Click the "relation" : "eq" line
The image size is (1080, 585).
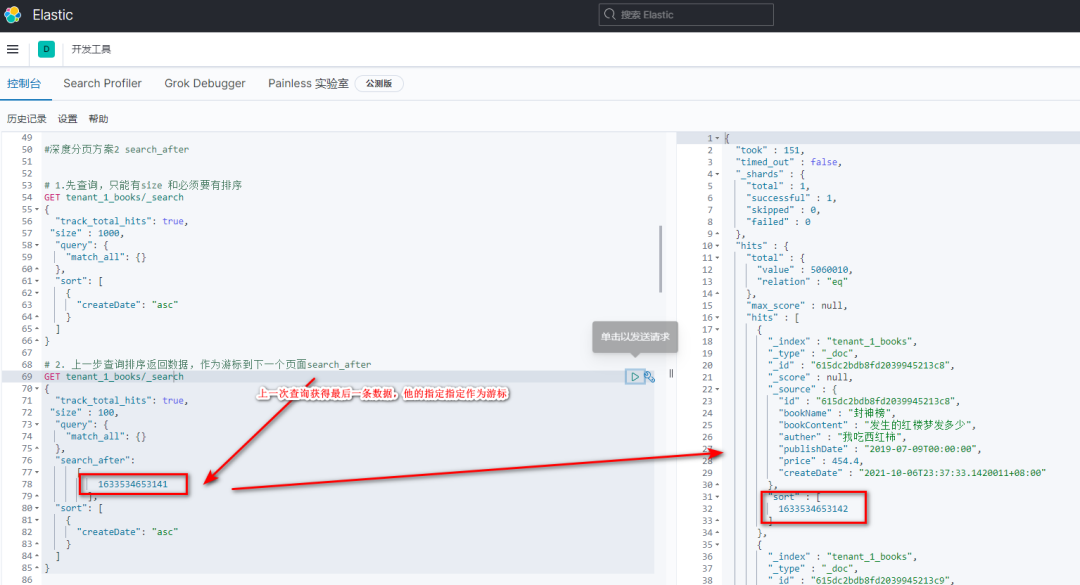[x=802, y=282]
